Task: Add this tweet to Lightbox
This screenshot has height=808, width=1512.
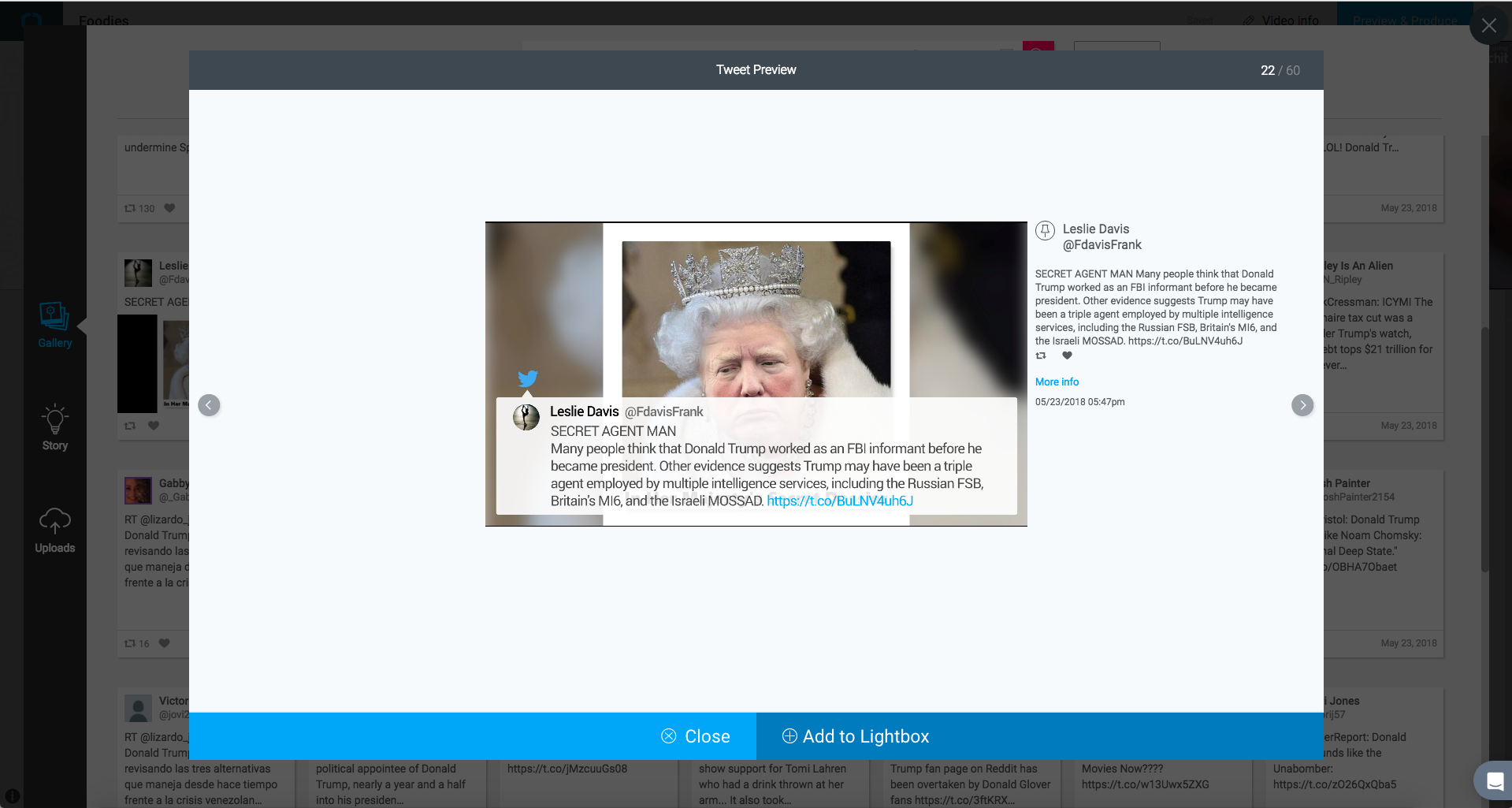Action: click(x=1040, y=736)
